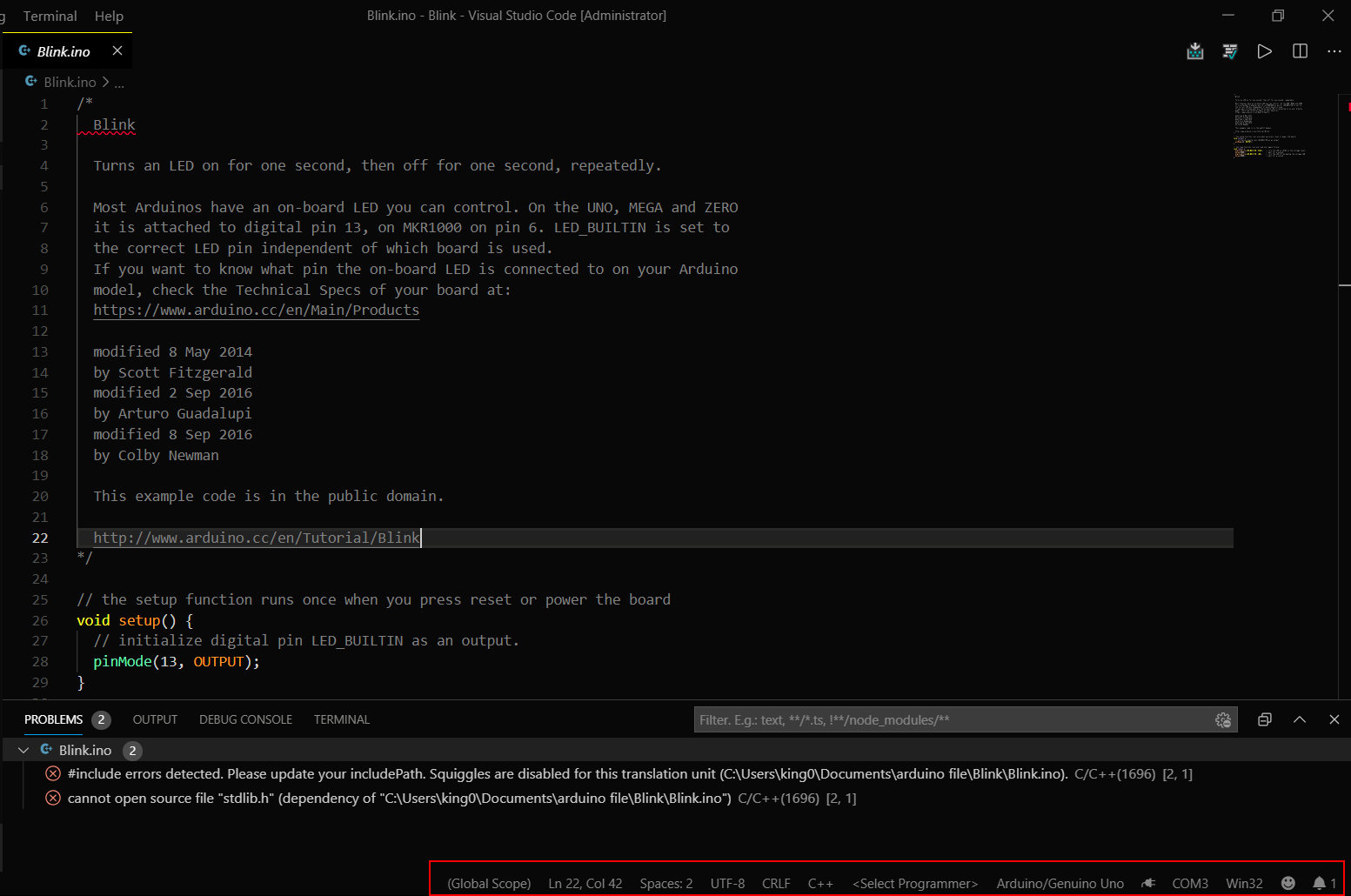
Task: Collapse the Blink.ino problems group
Action: [23, 750]
